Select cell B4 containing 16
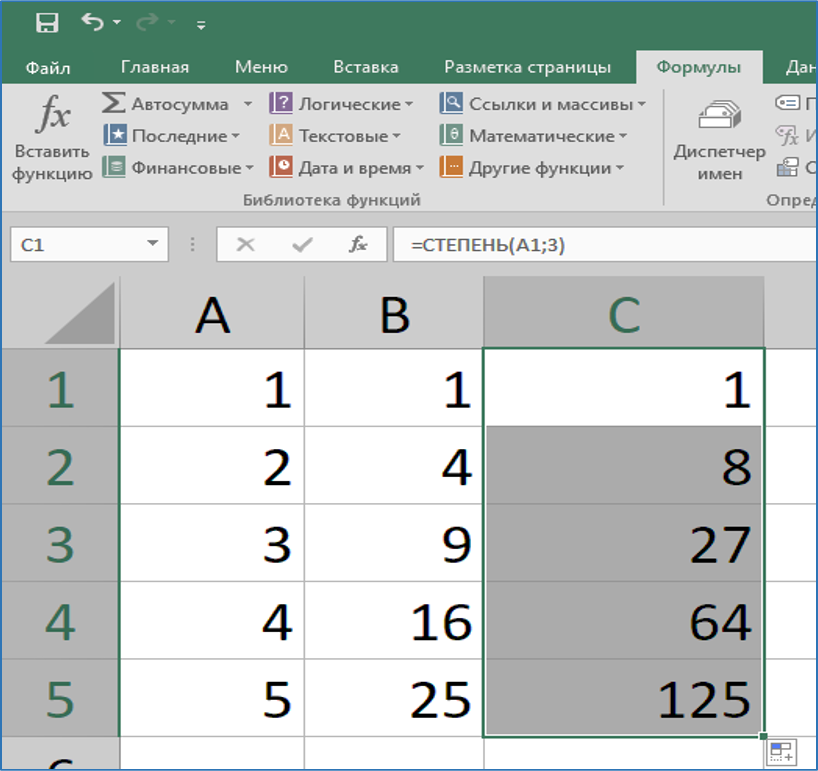The height and width of the screenshot is (771, 818). click(x=394, y=620)
